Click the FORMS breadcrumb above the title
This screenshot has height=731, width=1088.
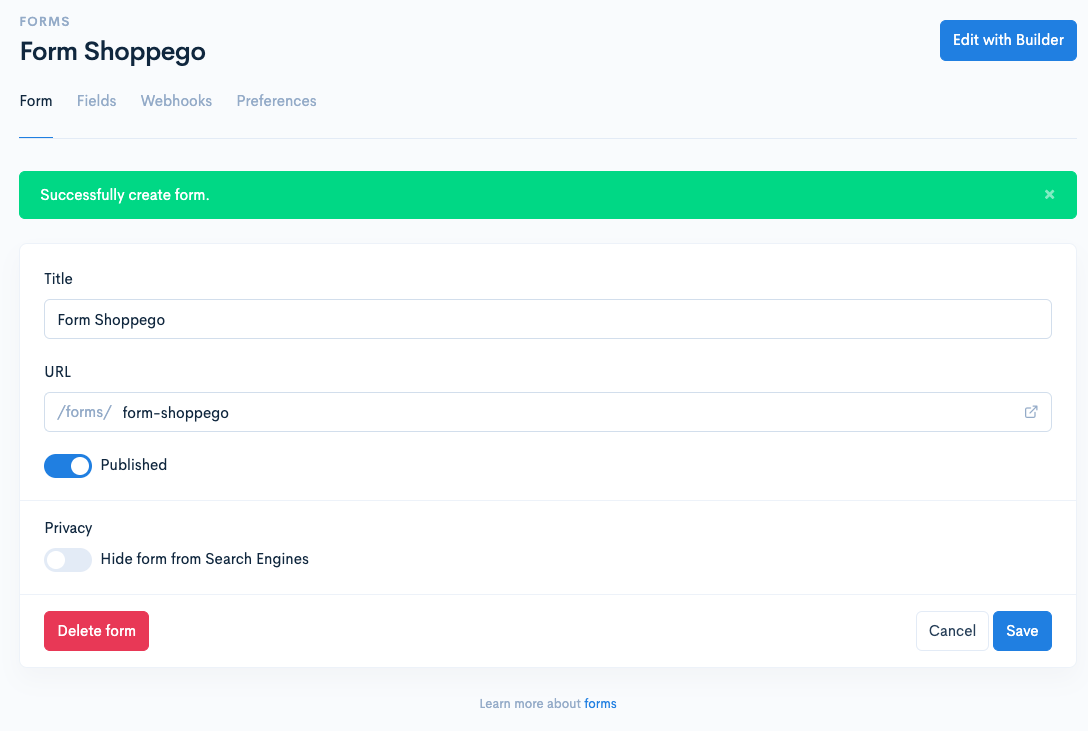coord(44,22)
